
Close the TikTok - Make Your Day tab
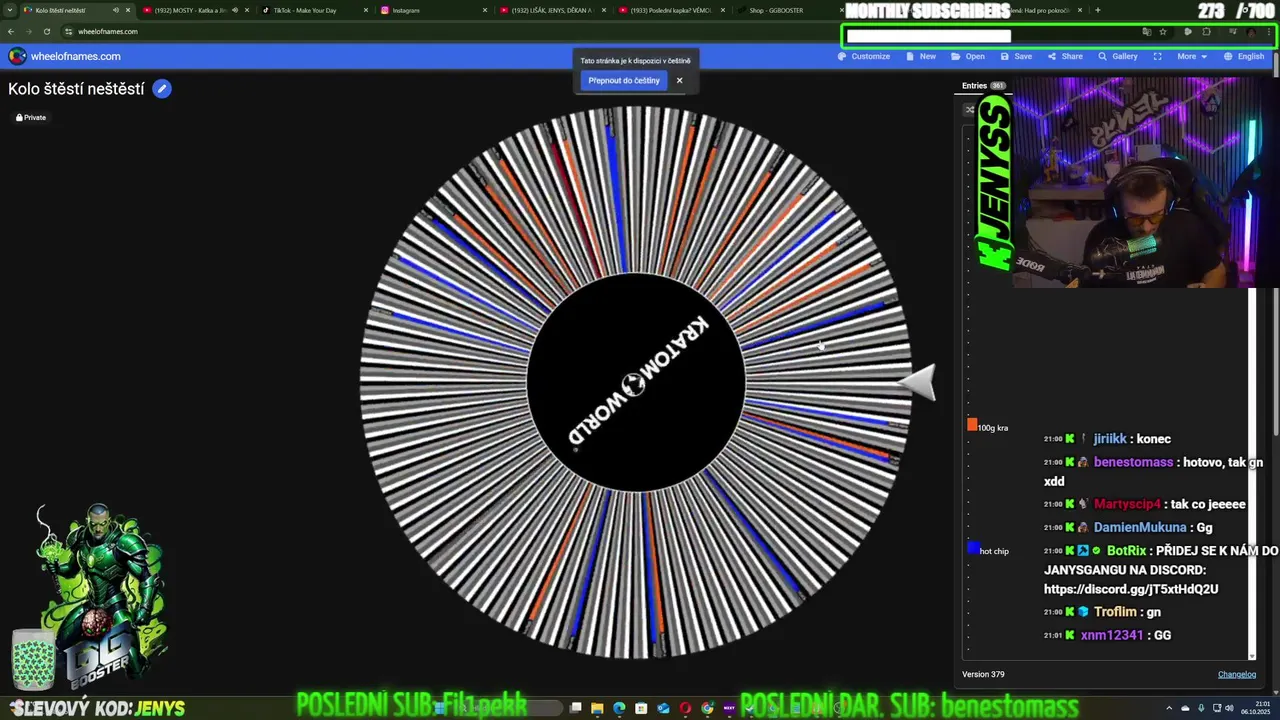point(366,10)
